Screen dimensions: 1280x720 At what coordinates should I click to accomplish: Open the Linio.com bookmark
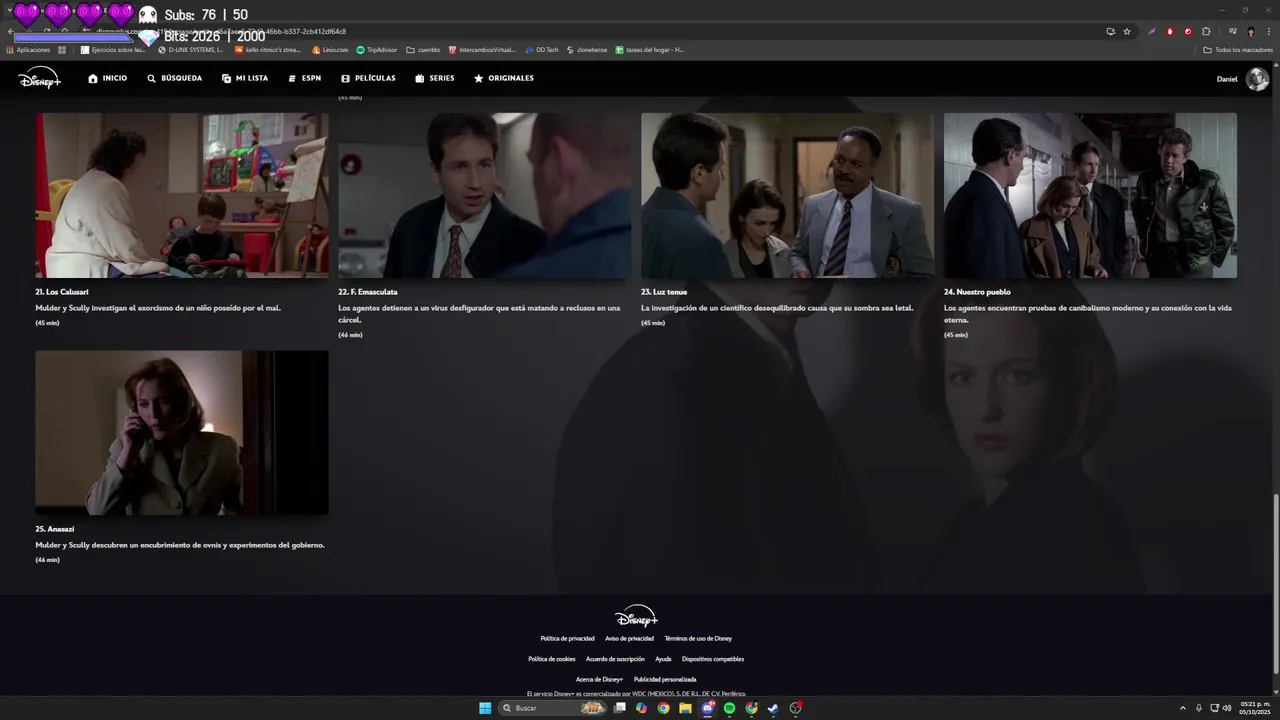coord(330,49)
